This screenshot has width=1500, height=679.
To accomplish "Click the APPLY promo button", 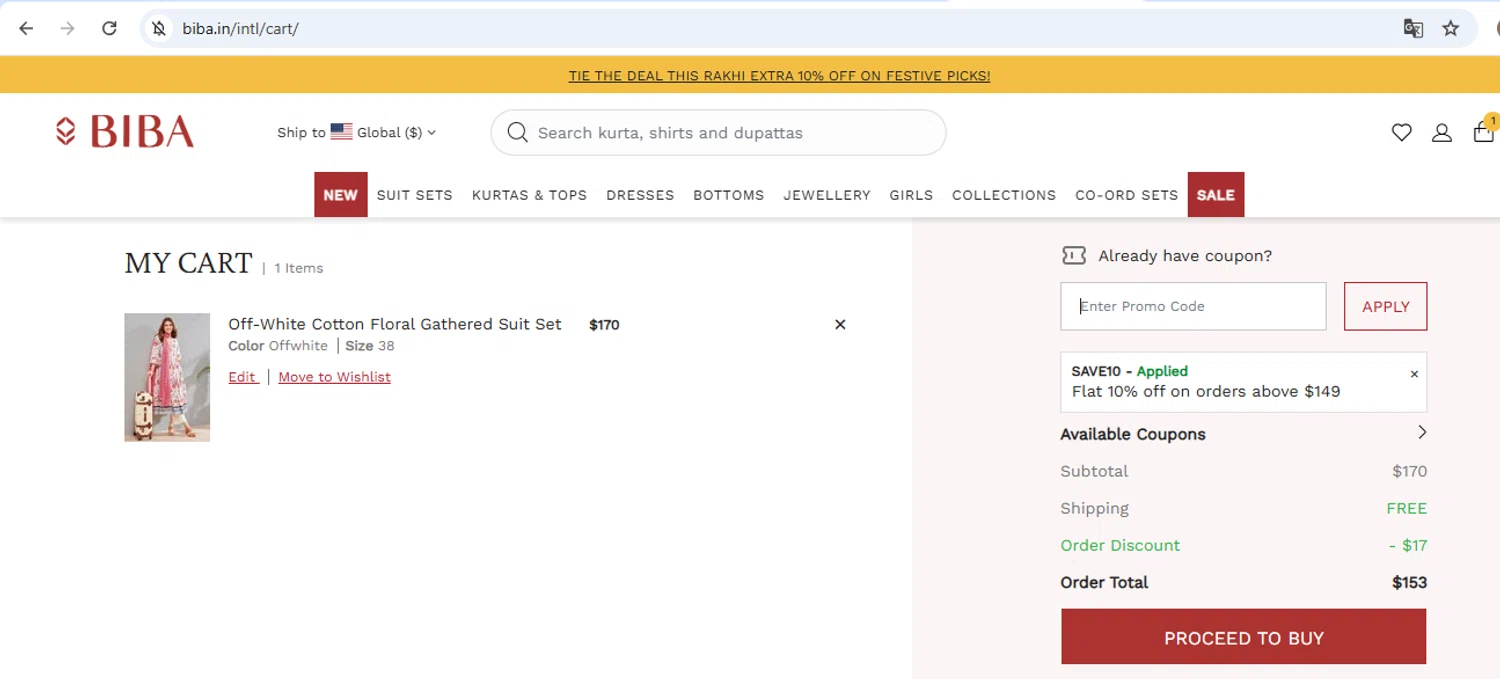I will [1385, 306].
